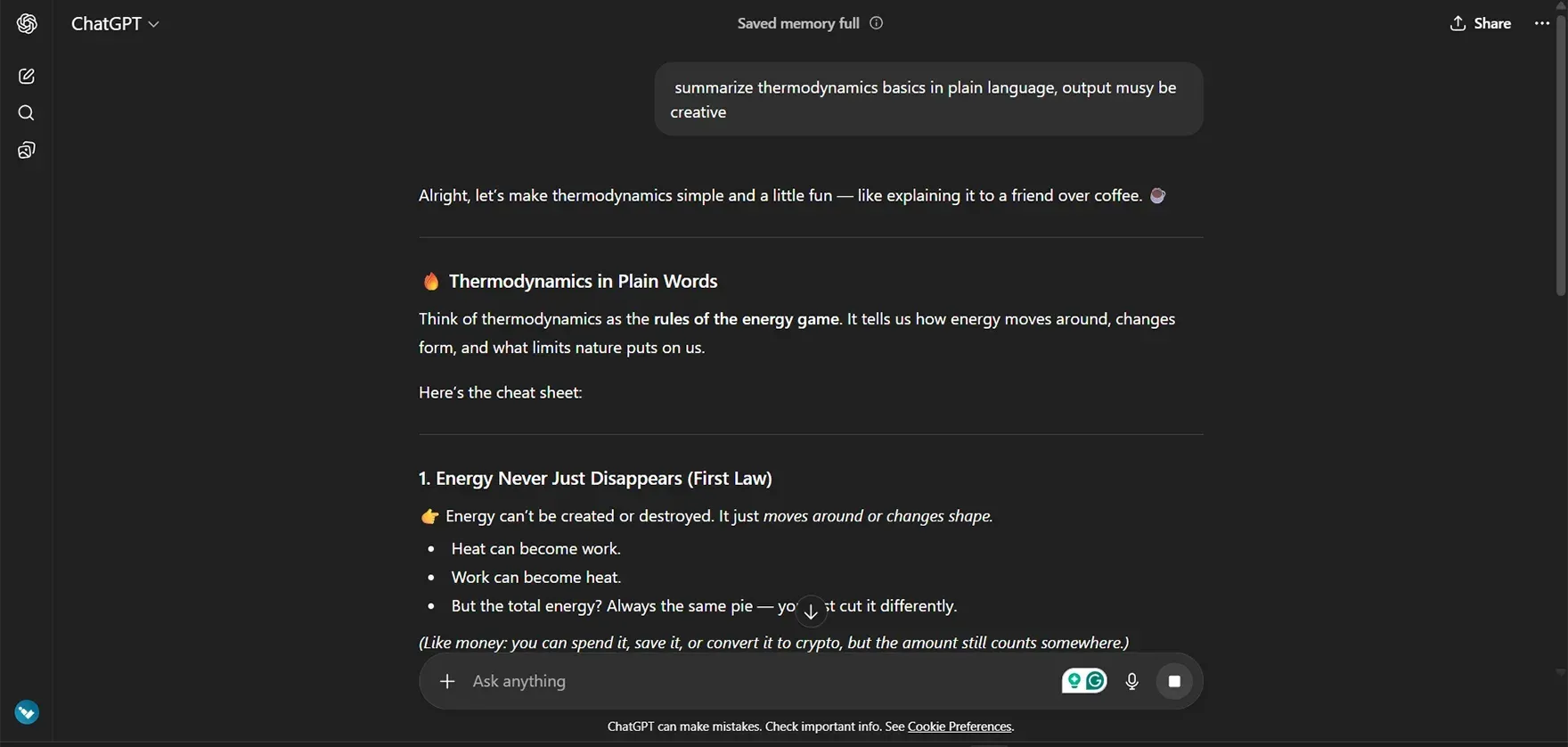Click the user prompt message bubble
The image size is (1568, 747).
pyautogui.click(x=928, y=99)
